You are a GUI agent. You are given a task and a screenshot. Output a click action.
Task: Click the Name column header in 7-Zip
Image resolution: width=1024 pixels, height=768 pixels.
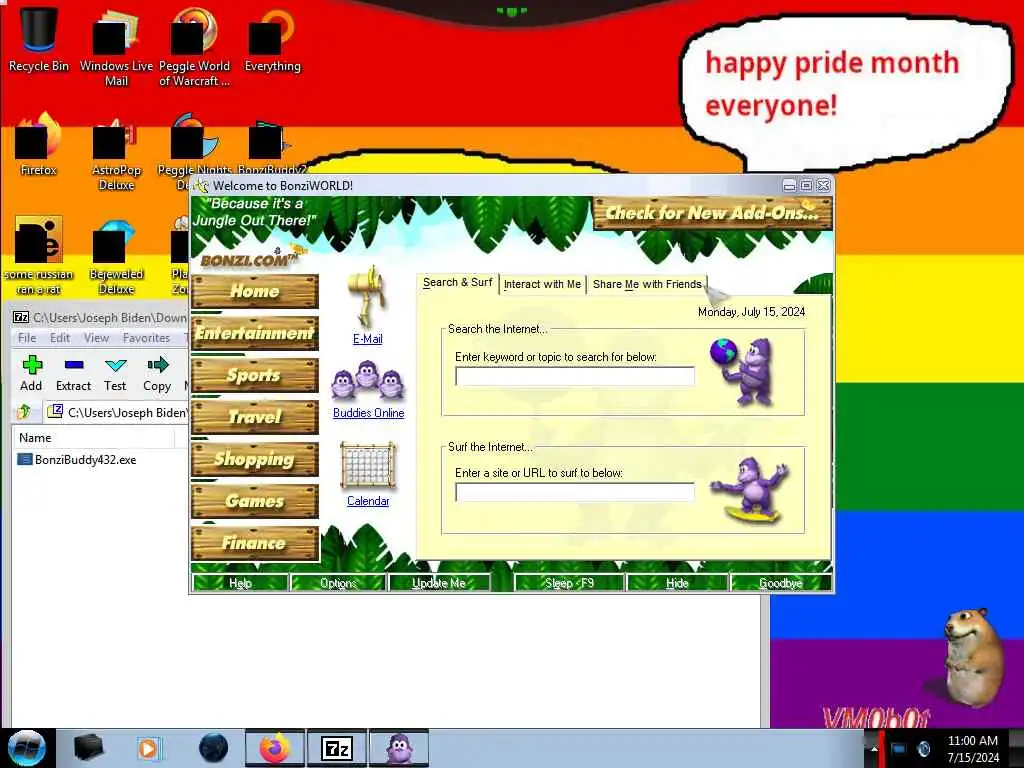pyautogui.click(x=93, y=438)
